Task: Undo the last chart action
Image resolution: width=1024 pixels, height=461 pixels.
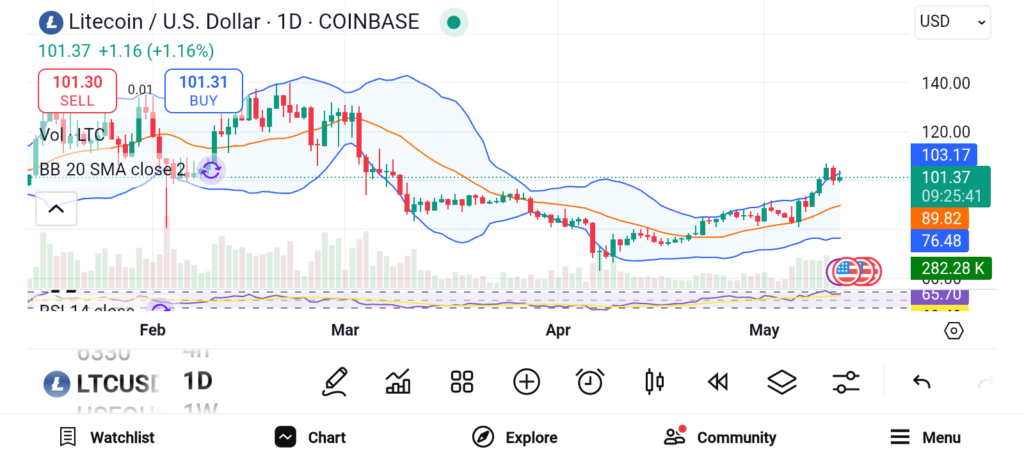Action: click(x=922, y=381)
